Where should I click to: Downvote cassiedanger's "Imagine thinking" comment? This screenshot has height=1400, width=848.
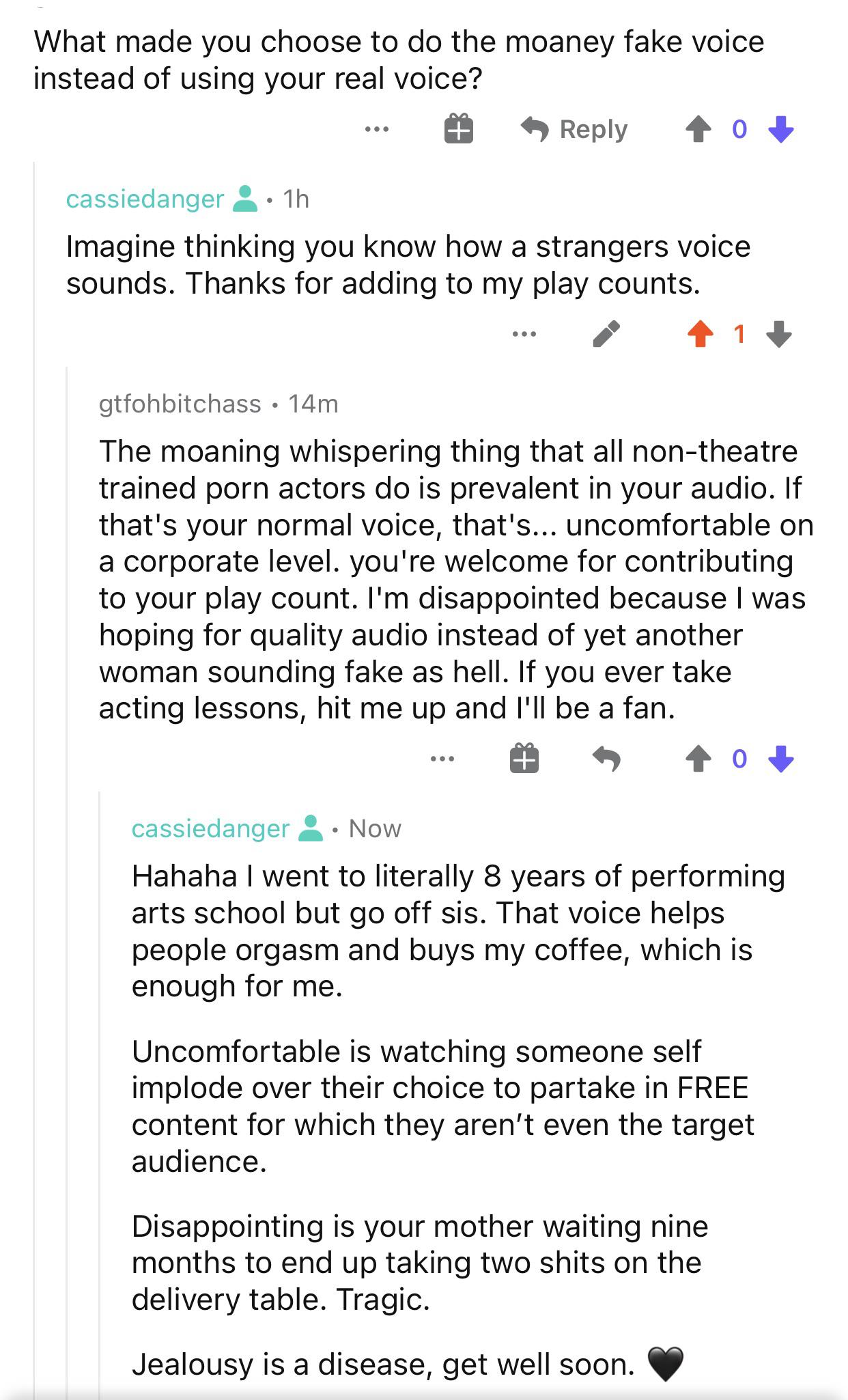coord(779,334)
